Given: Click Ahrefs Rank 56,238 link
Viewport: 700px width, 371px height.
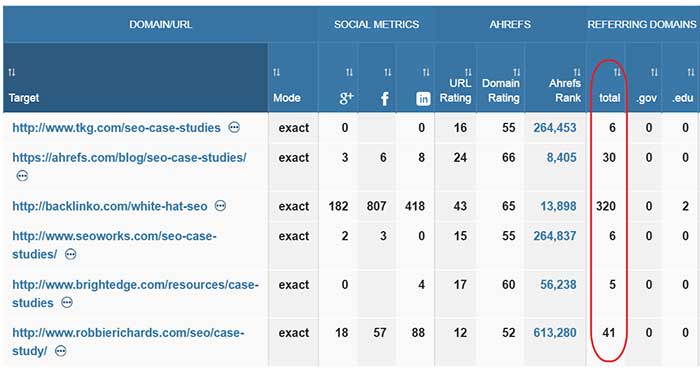Looking at the screenshot, I should 558,285.
